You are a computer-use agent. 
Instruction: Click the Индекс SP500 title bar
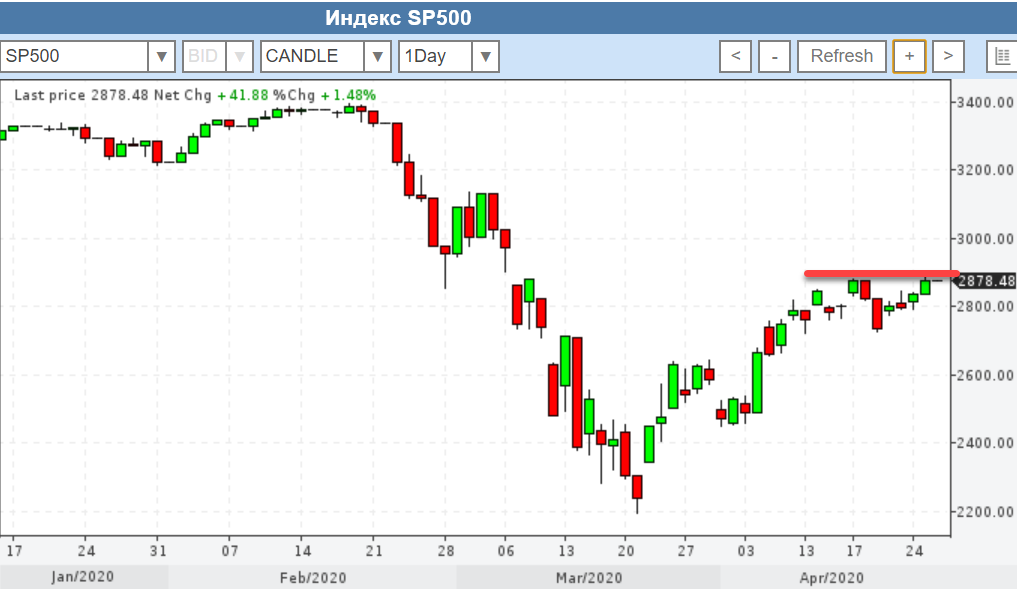coord(398,18)
